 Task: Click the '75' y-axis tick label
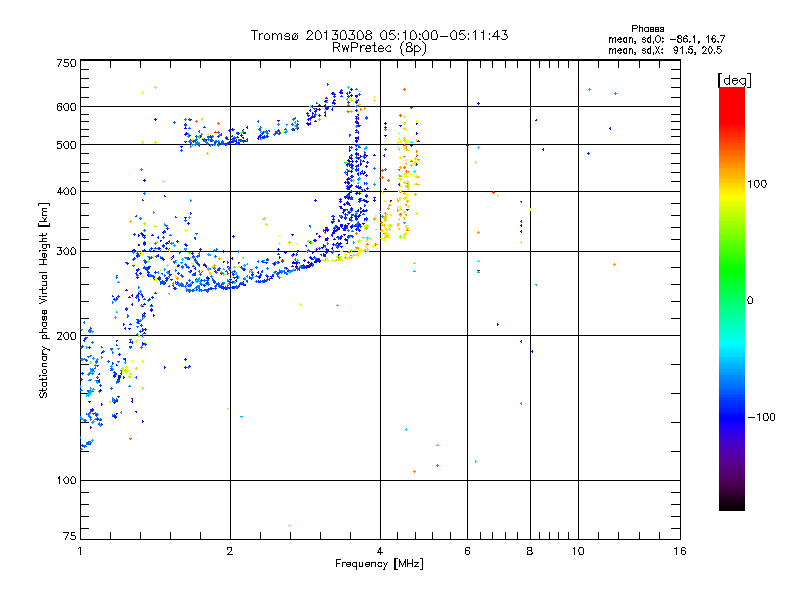pos(70,536)
